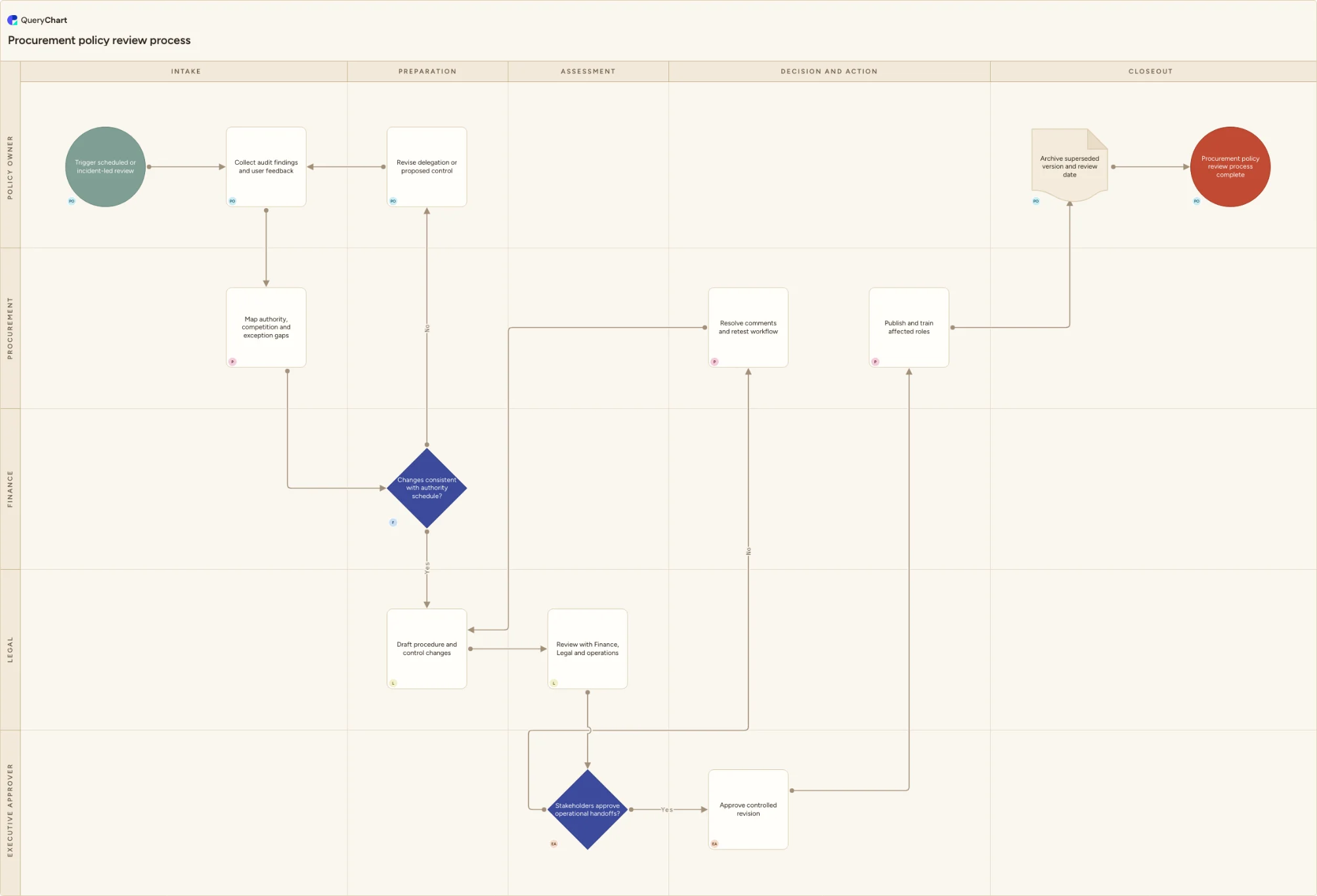
Task: Click the F badge below the authority schedule diamond
Action: [x=393, y=523]
